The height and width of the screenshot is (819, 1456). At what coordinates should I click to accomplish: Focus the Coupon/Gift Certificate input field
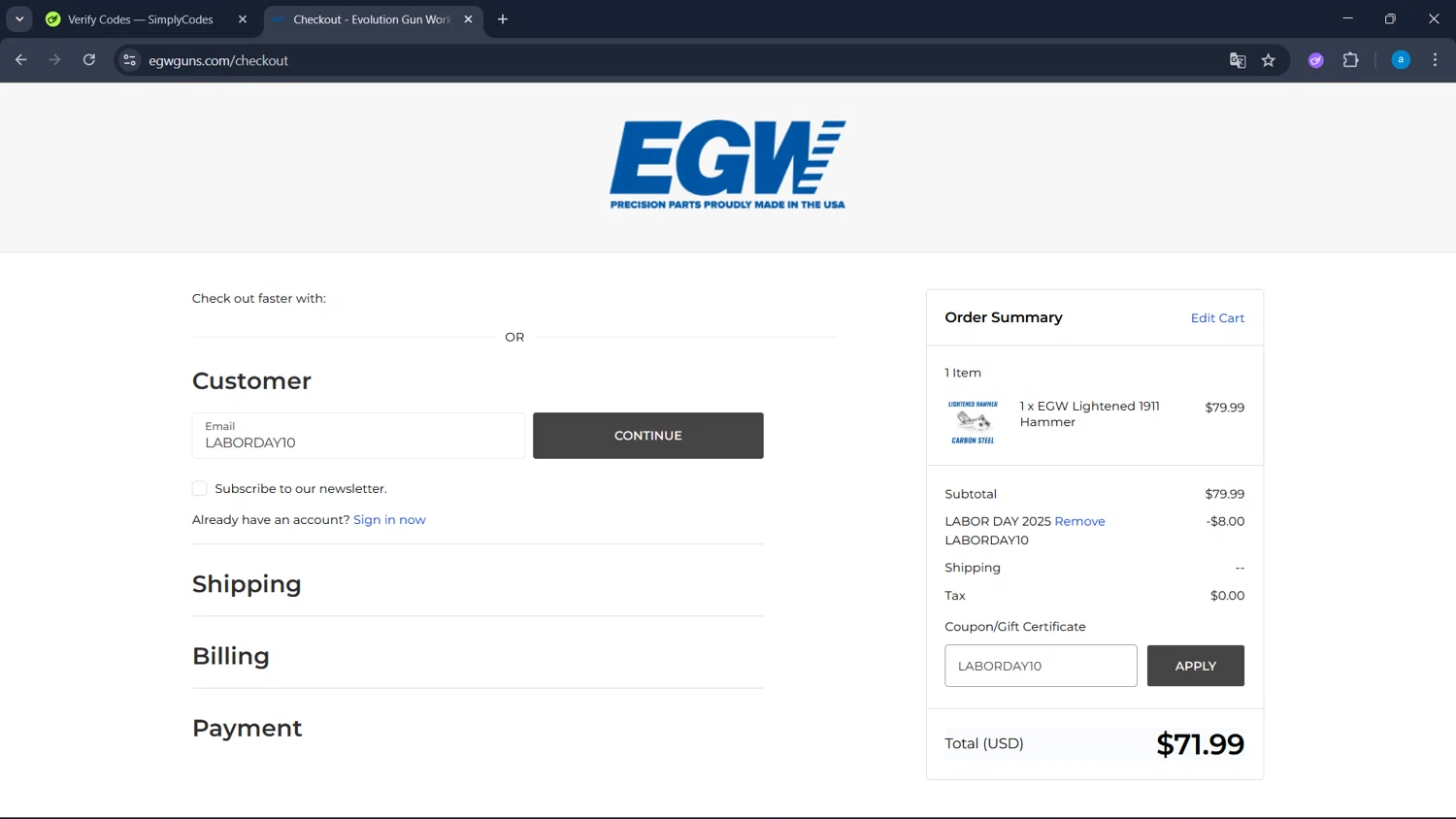pyautogui.click(x=1041, y=666)
